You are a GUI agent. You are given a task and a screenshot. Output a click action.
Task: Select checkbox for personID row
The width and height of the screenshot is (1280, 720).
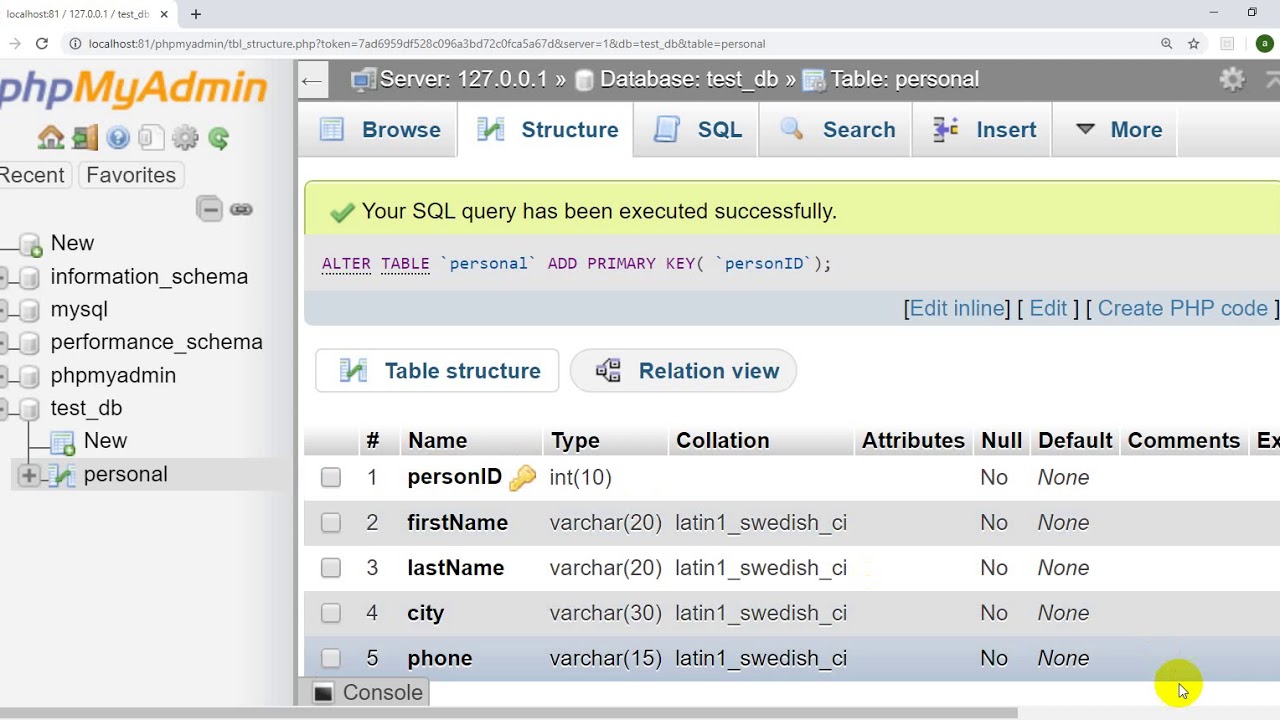pyautogui.click(x=331, y=478)
